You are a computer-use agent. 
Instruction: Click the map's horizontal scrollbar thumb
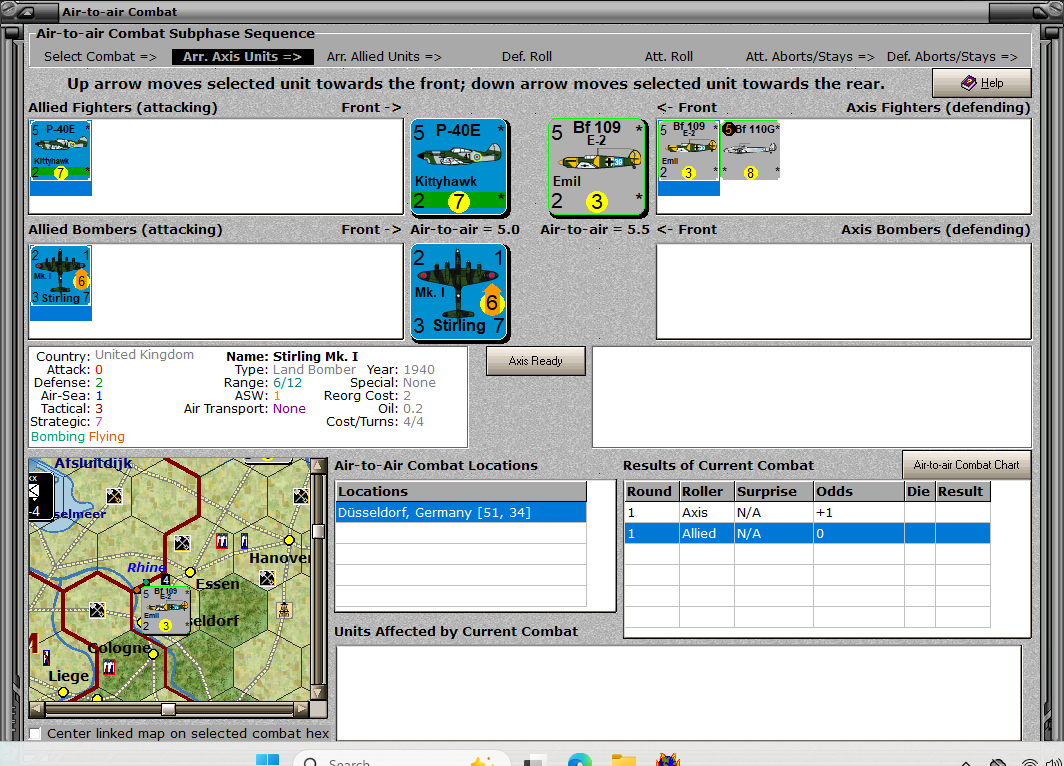click(168, 709)
